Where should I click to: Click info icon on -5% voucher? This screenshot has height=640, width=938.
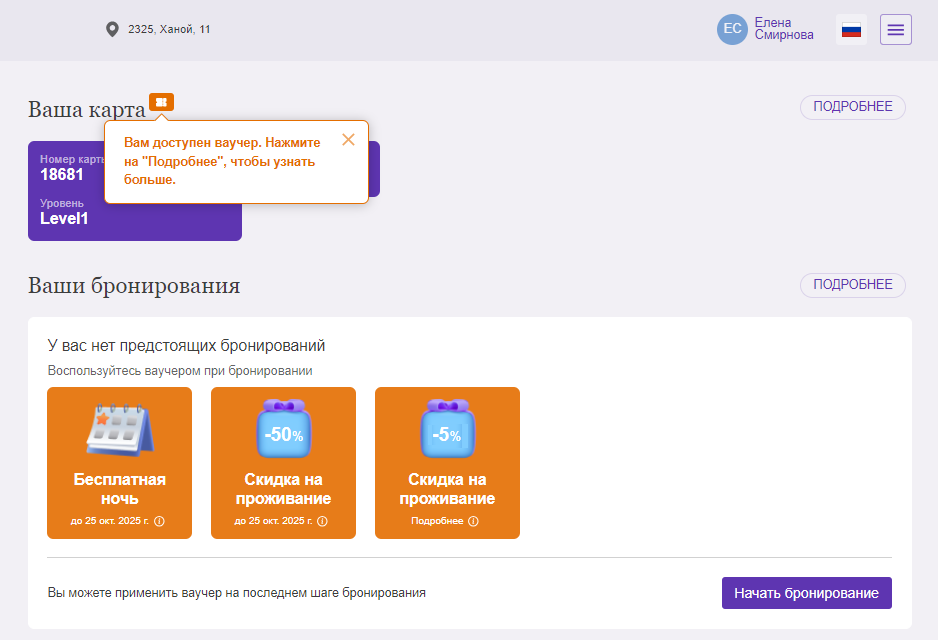click(473, 521)
